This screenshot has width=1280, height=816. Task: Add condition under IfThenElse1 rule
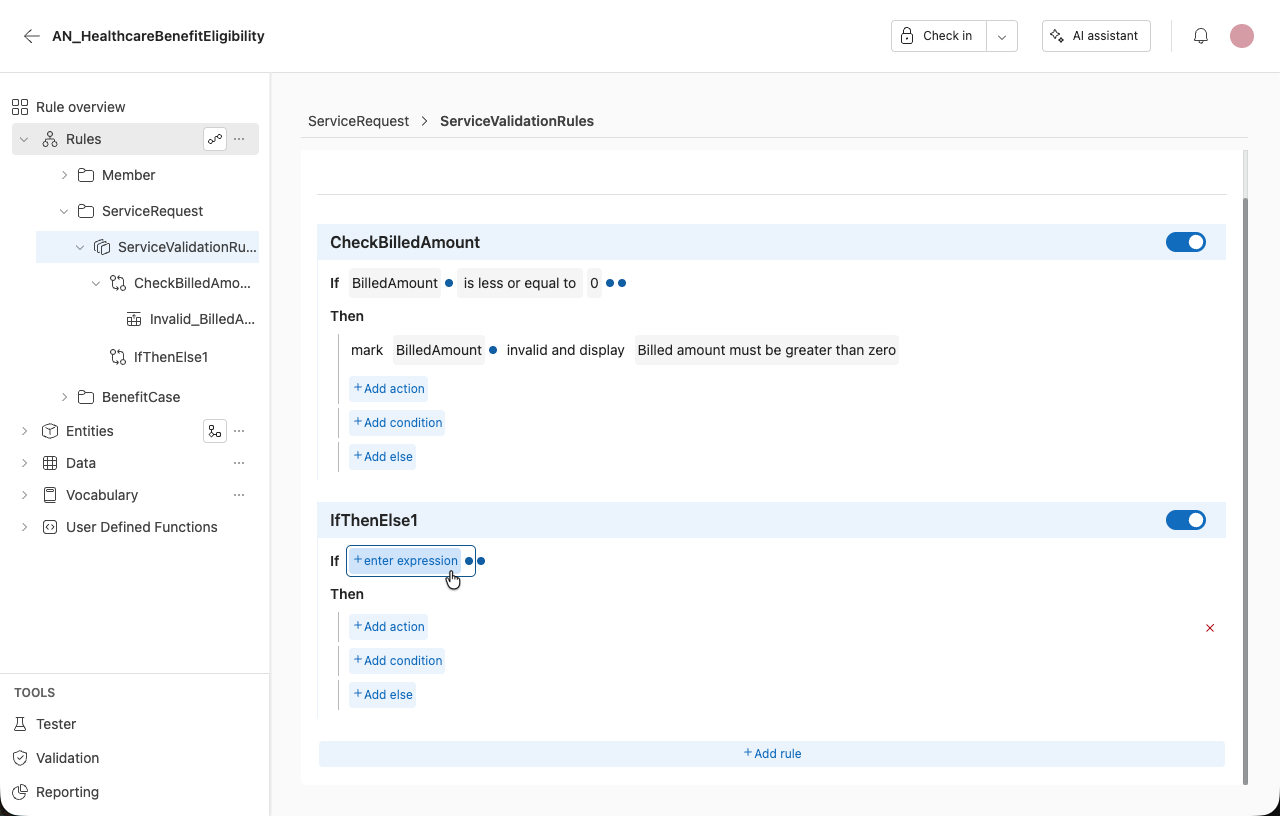point(397,661)
